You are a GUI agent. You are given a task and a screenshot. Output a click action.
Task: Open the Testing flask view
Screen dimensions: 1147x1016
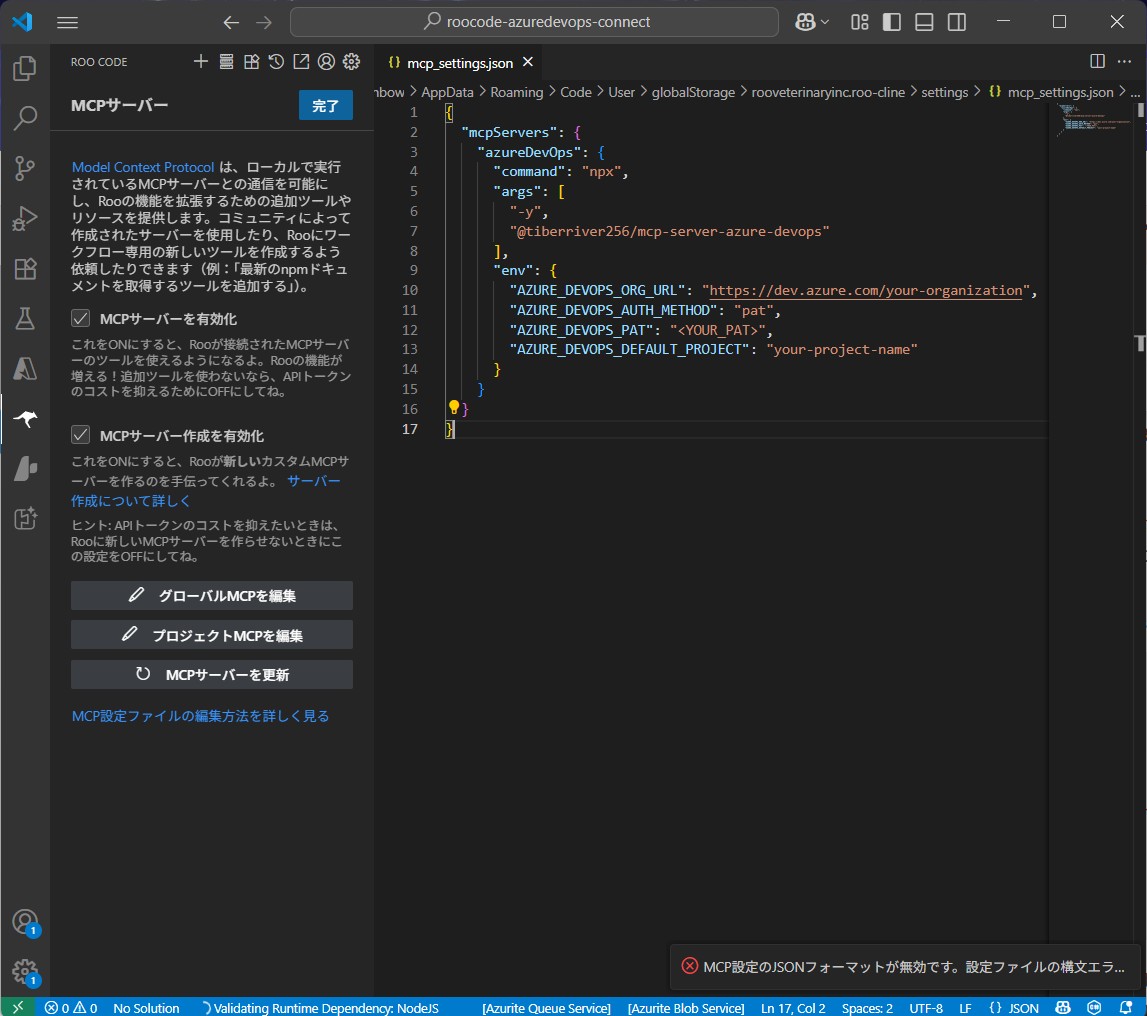(x=25, y=318)
